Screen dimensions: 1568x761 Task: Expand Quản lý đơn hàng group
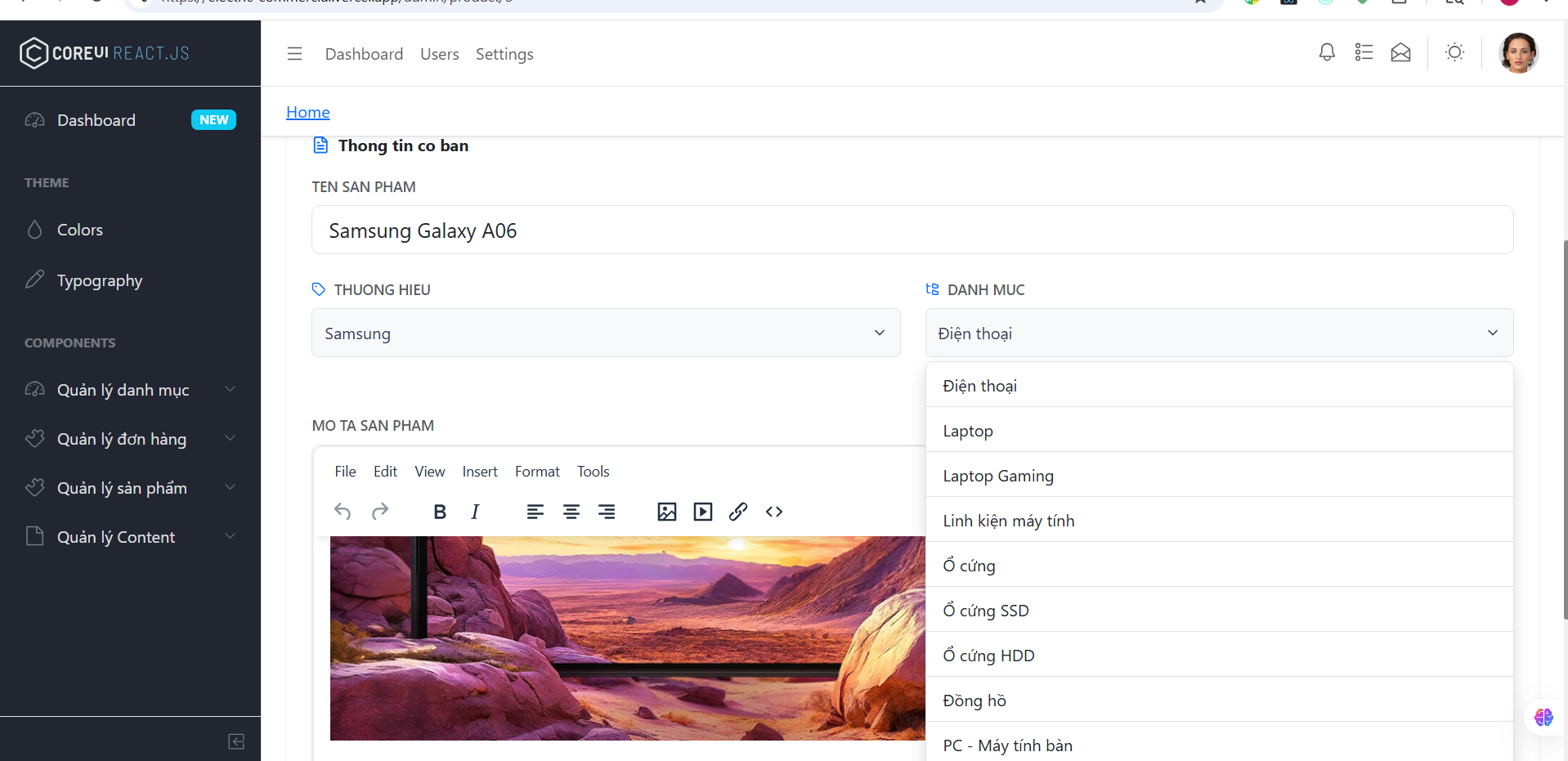click(x=131, y=439)
